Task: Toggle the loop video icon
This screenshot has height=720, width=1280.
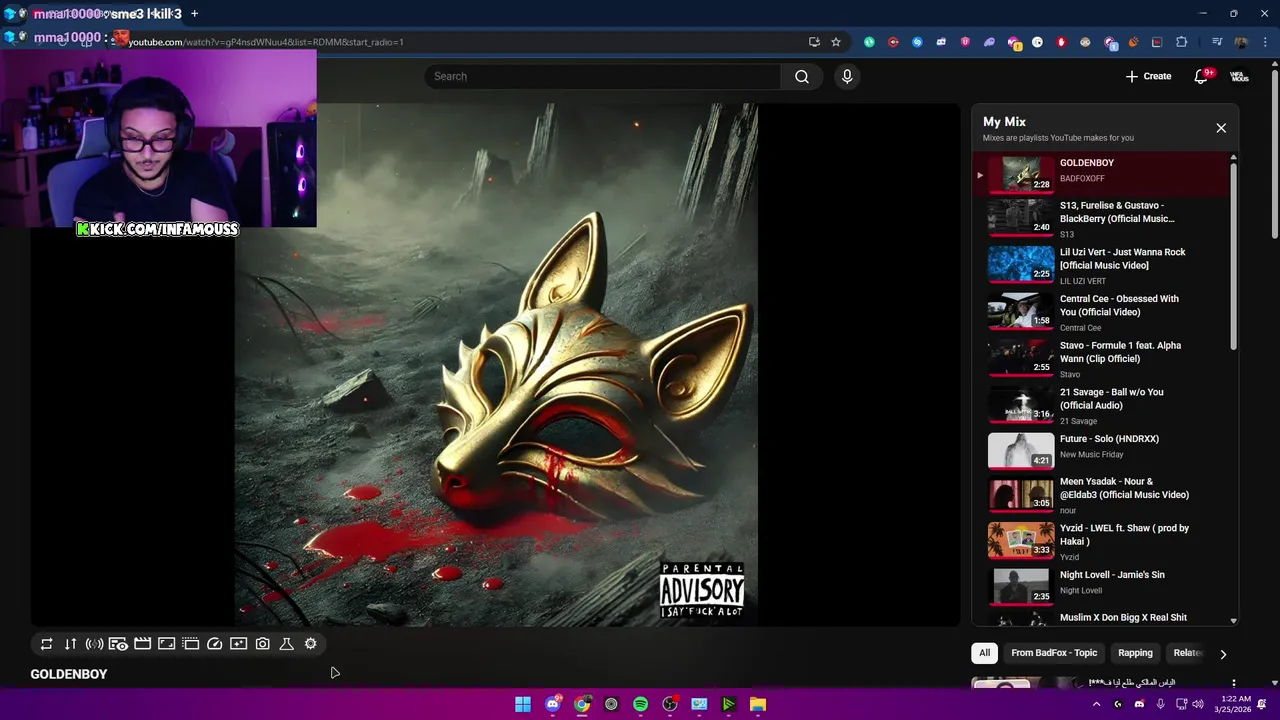Action: 46,644
